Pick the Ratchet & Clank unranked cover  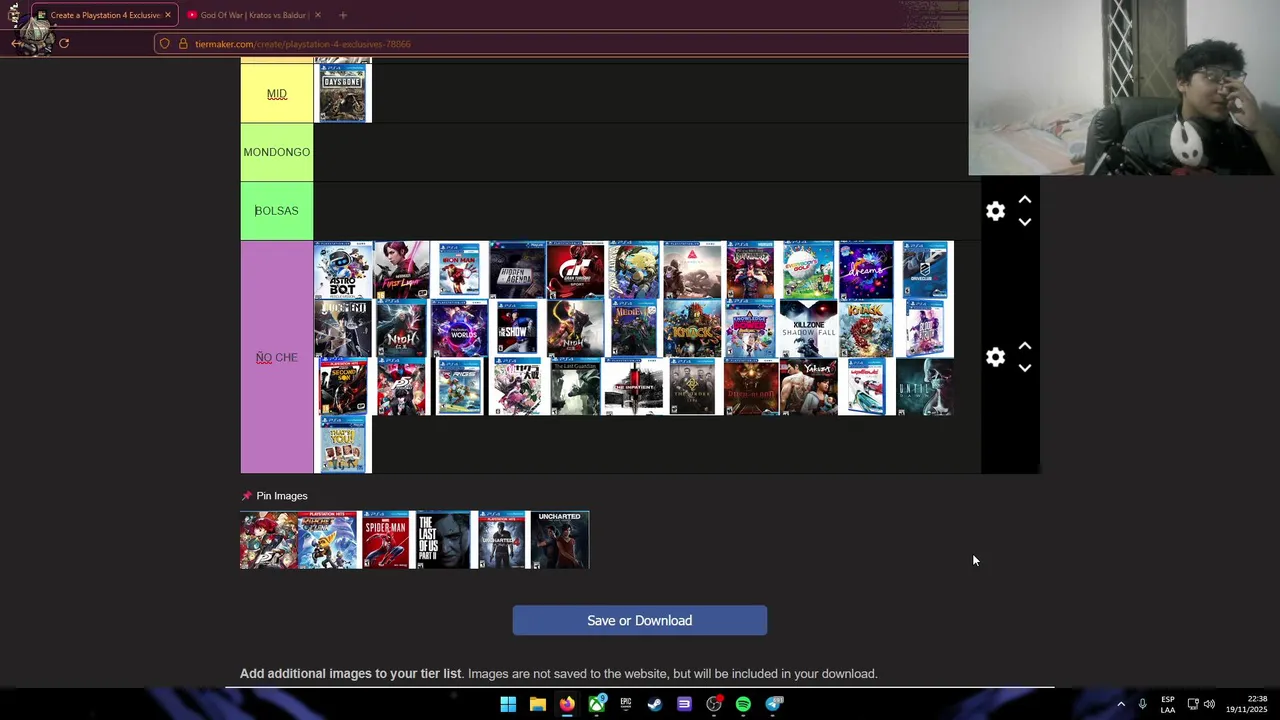point(327,540)
